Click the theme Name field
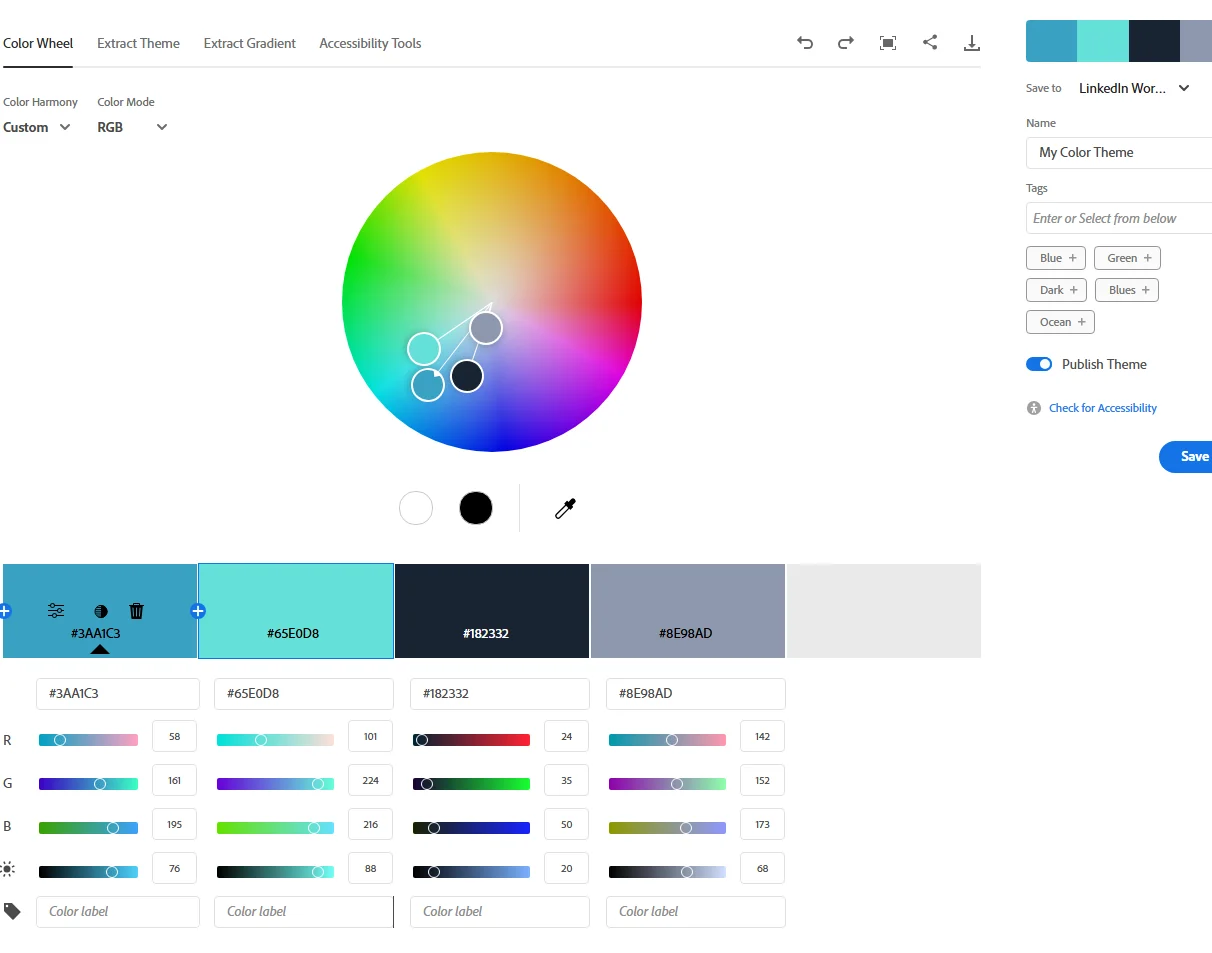This screenshot has width=1212, height=953. pyautogui.click(x=1119, y=152)
